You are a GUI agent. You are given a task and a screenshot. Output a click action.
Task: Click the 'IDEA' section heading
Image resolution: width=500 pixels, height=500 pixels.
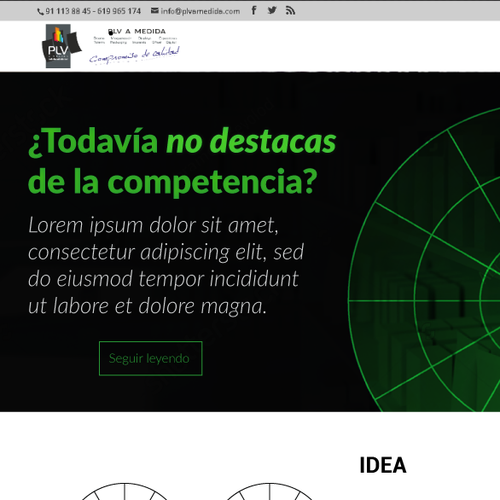point(383,465)
